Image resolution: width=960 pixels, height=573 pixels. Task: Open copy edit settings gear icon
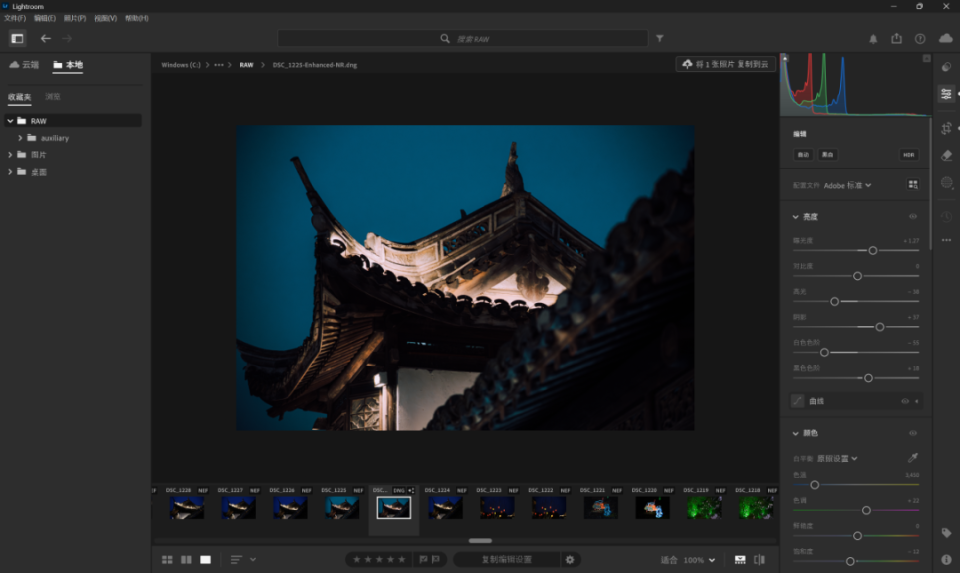click(x=570, y=560)
